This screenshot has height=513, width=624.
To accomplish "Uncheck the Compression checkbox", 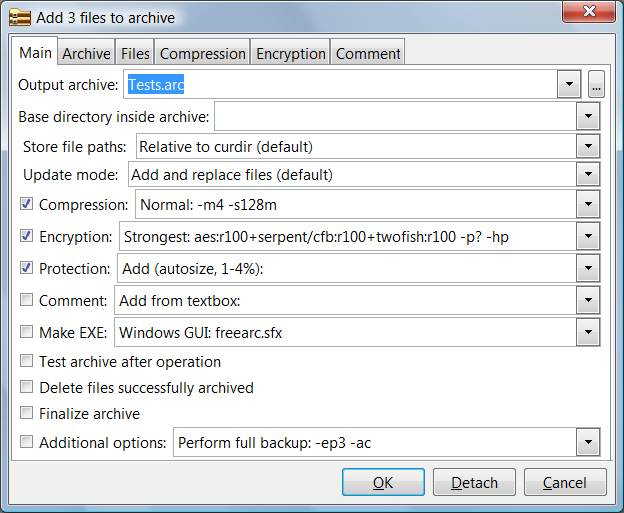I will (x=27, y=205).
